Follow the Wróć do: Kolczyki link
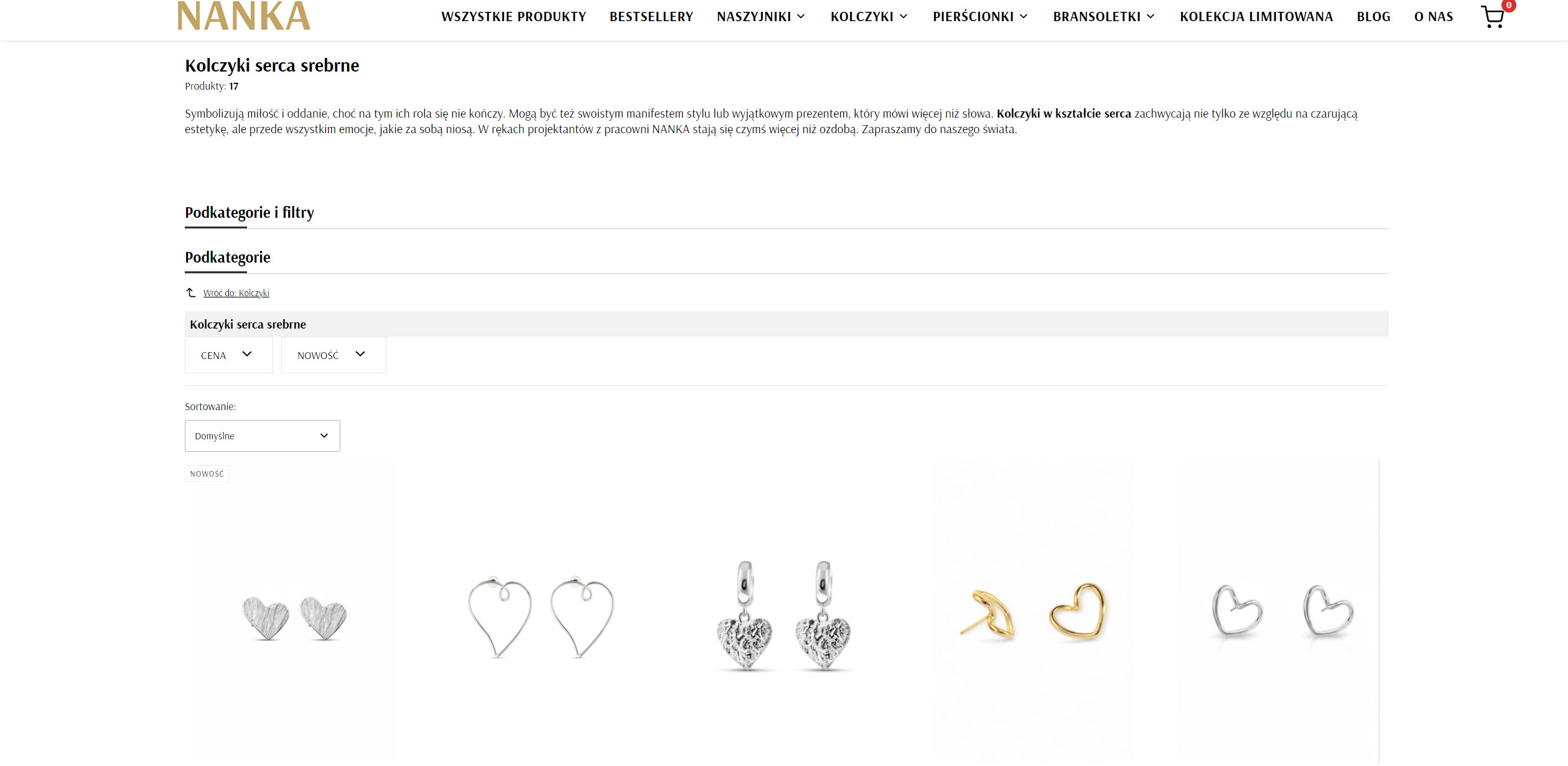 point(236,293)
